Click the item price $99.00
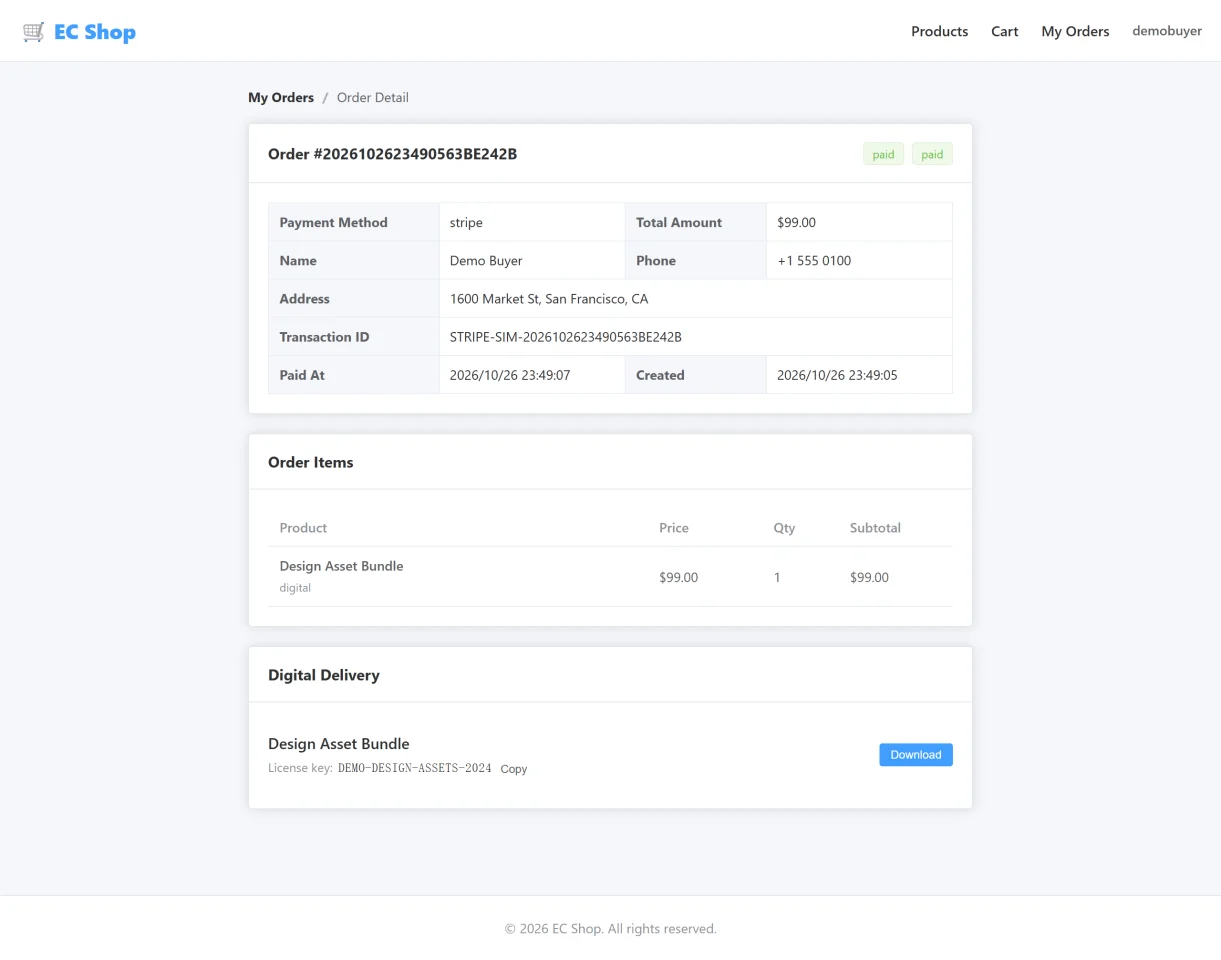This screenshot has width=1221, height=960. coord(678,577)
